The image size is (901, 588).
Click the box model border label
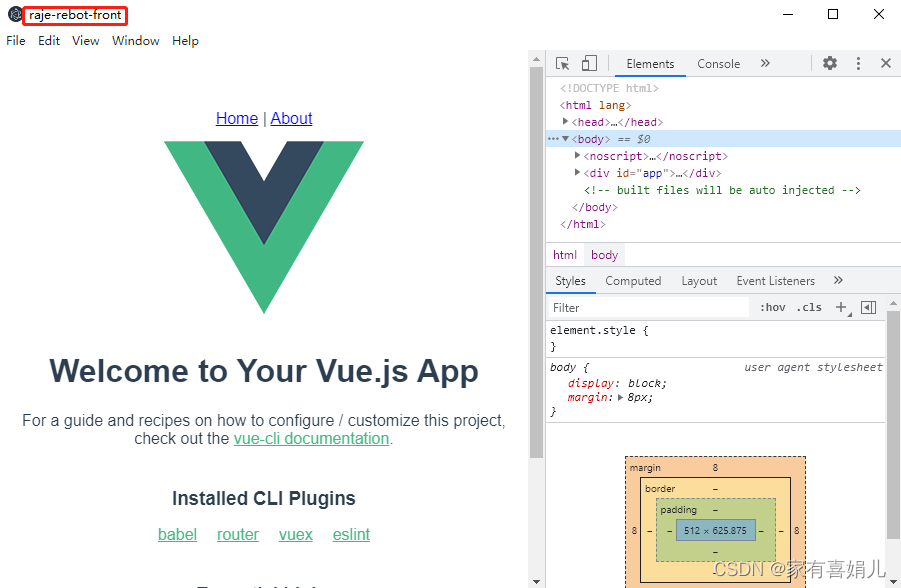tap(660, 489)
